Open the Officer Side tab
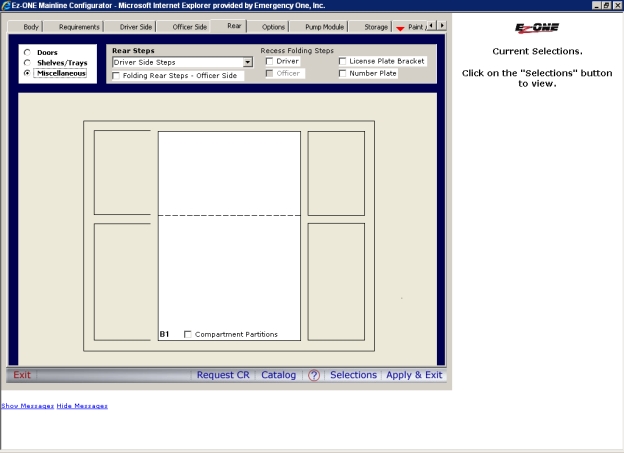Viewport: 624px width, 453px height. point(189,27)
